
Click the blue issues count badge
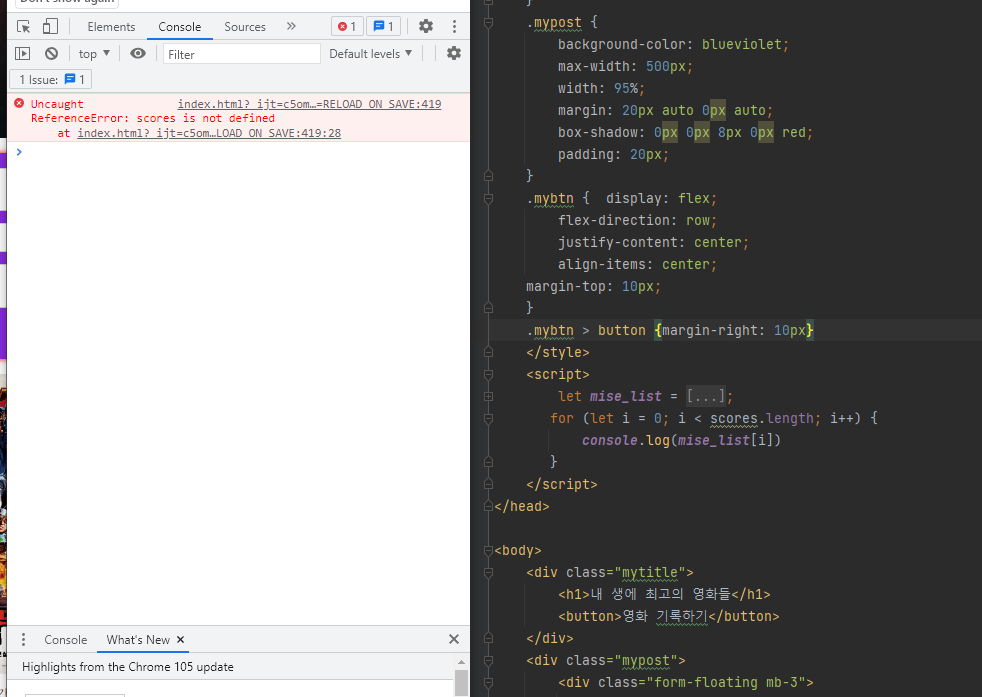point(383,26)
